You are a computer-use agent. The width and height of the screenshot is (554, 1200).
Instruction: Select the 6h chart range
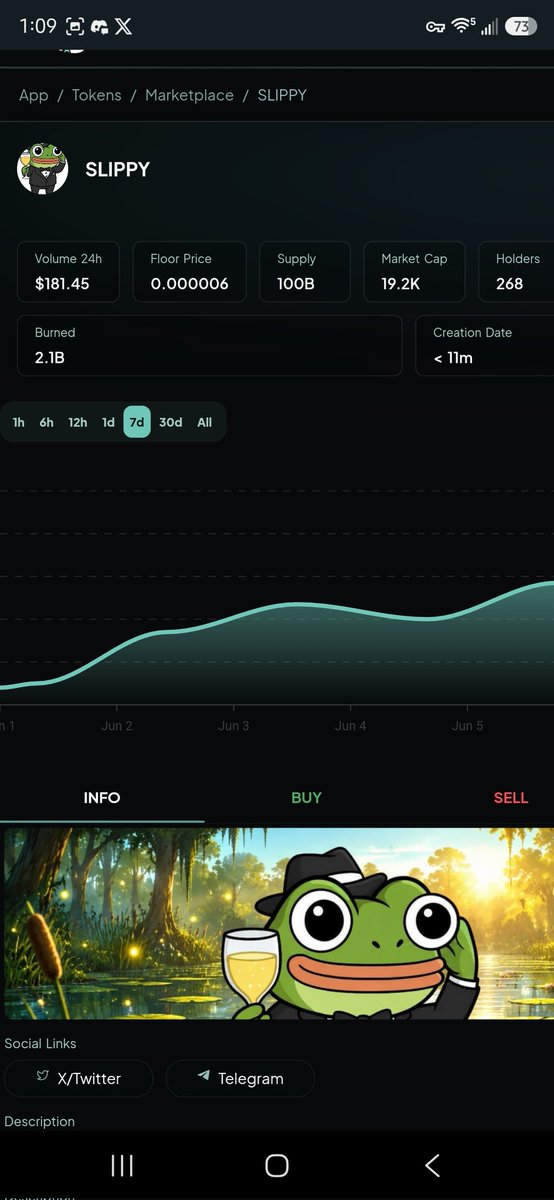[47, 422]
